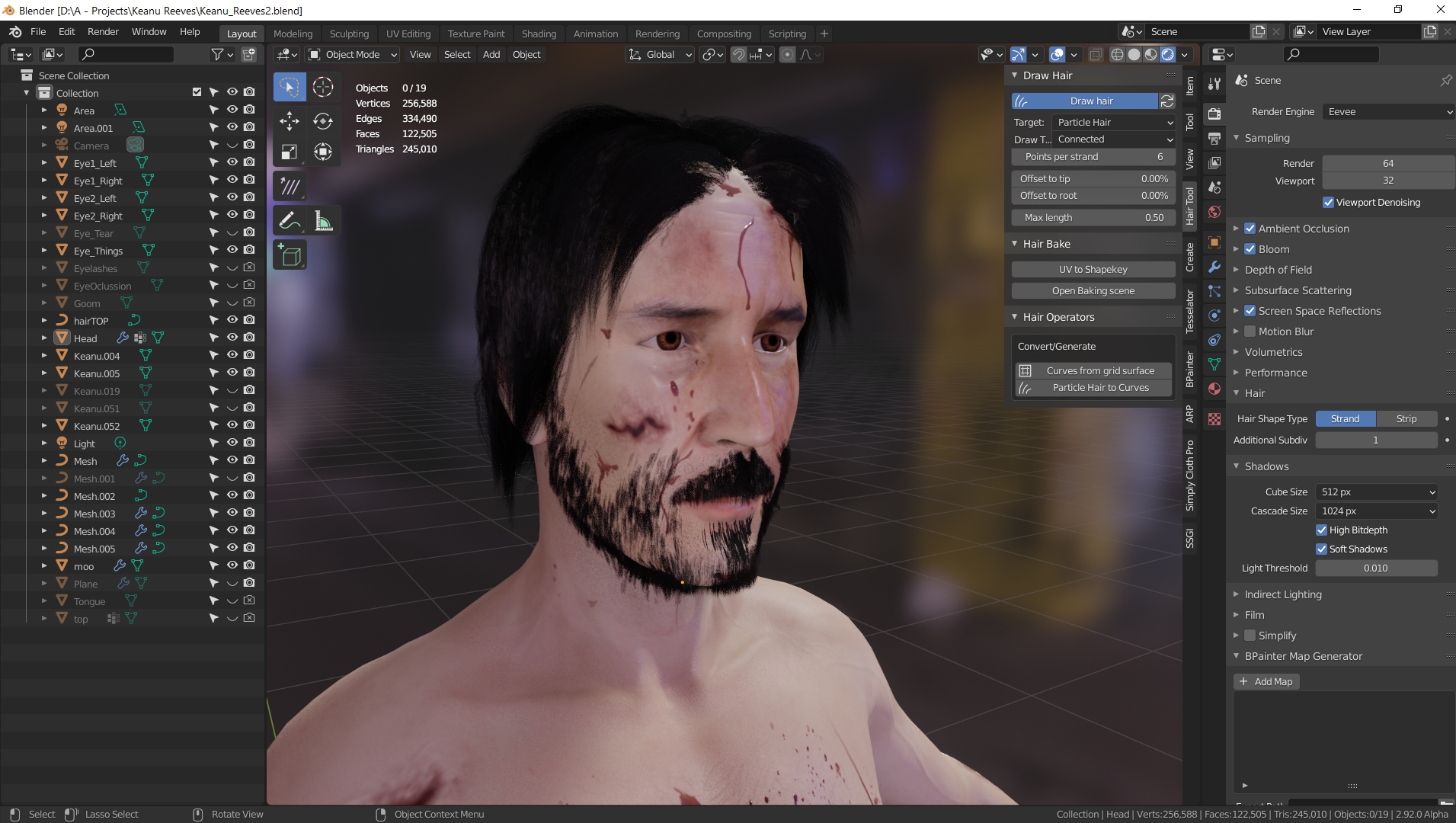Open the Render menu
The image size is (1456, 823).
pos(103,32)
